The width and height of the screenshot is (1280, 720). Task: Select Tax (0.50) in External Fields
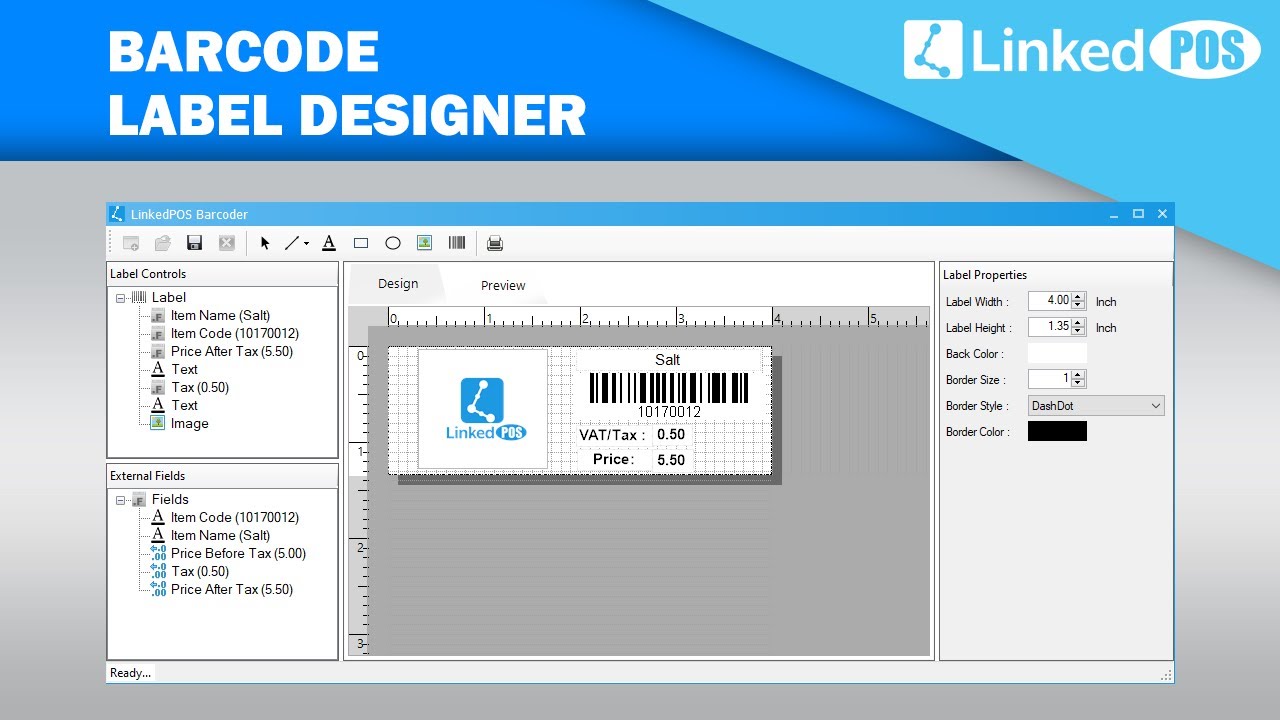200,572
